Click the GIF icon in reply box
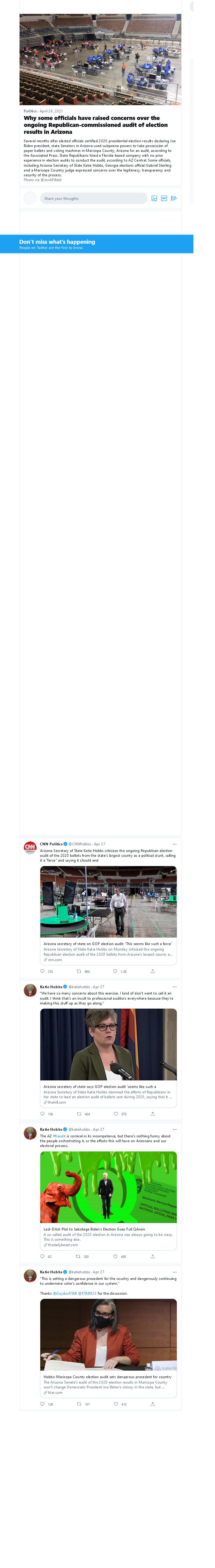215x1568 pixels. pos(164,198)
